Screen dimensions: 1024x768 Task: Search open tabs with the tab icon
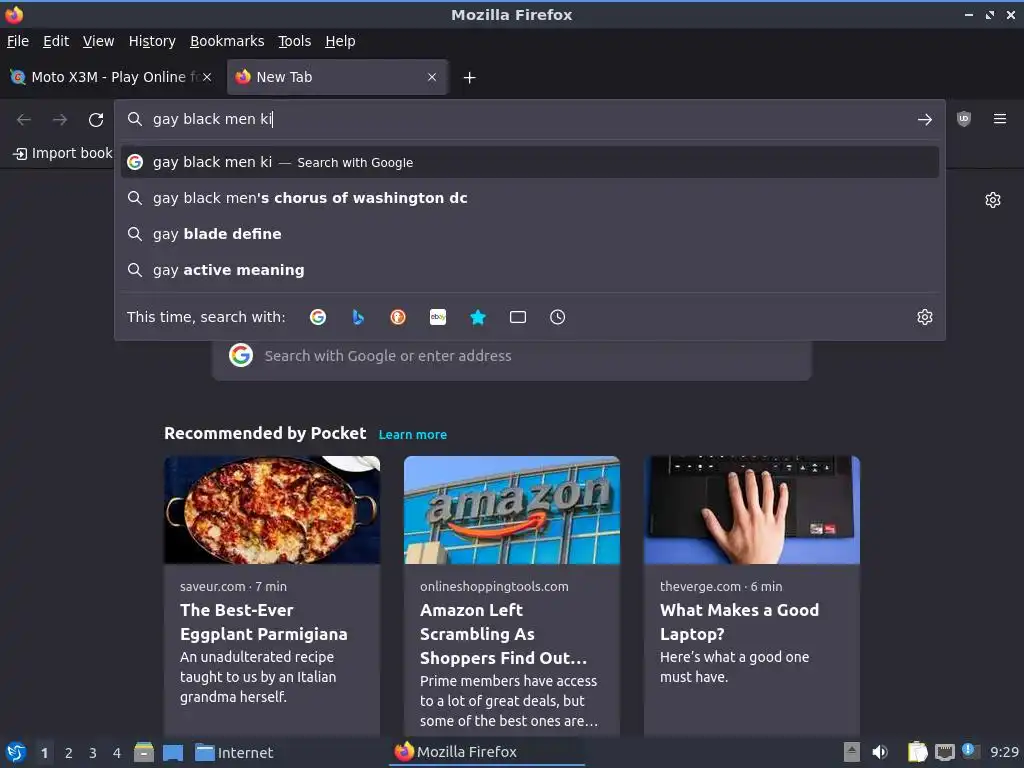[517, 317]
